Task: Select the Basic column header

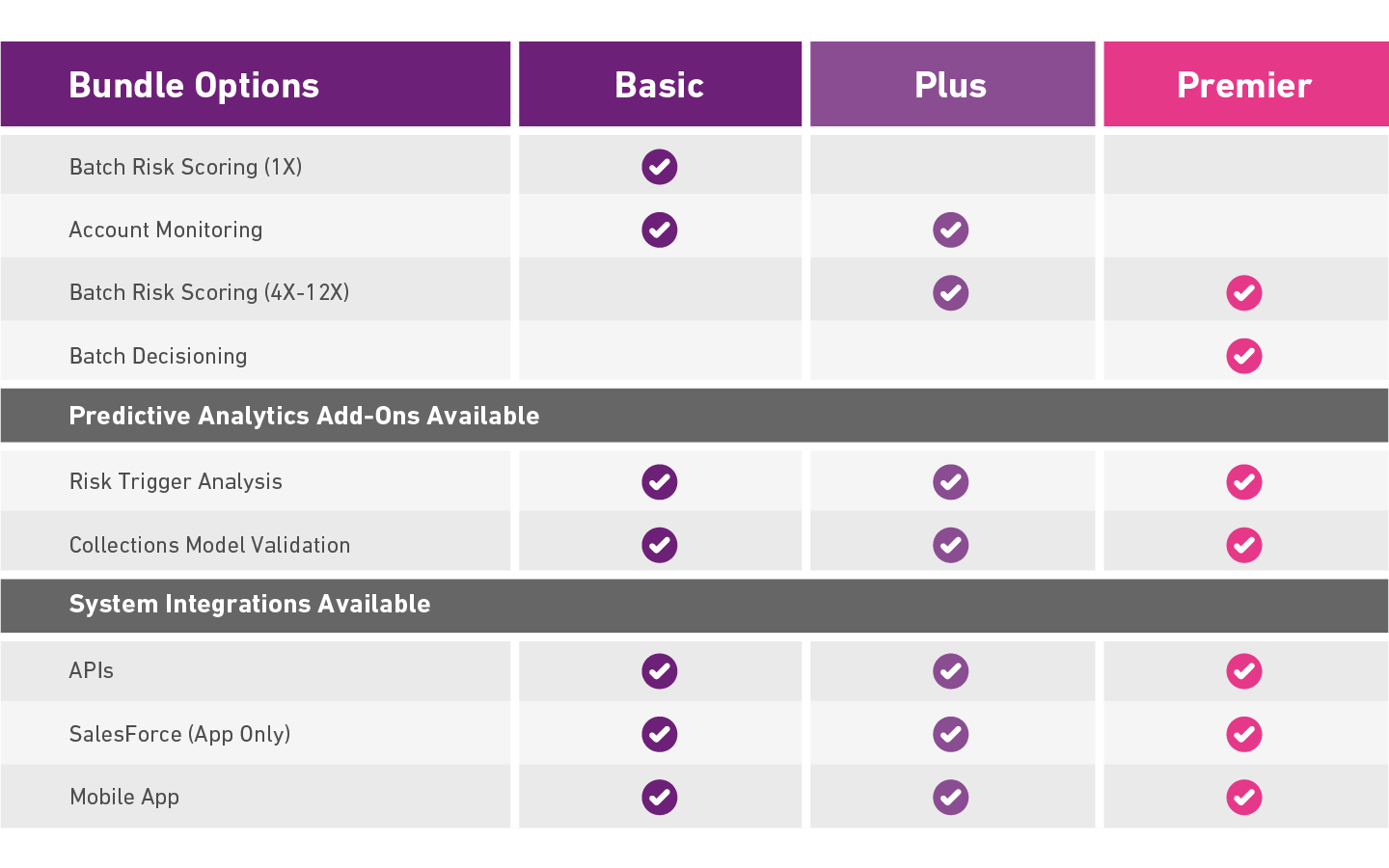Action: 660,85
